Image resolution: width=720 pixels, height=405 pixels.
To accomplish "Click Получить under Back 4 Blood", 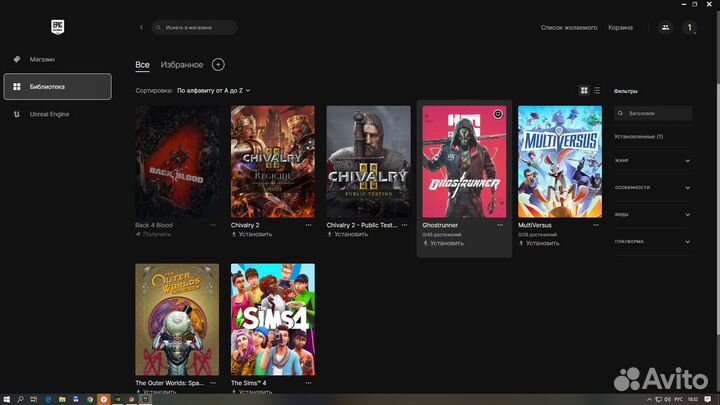I will (153, 234).
